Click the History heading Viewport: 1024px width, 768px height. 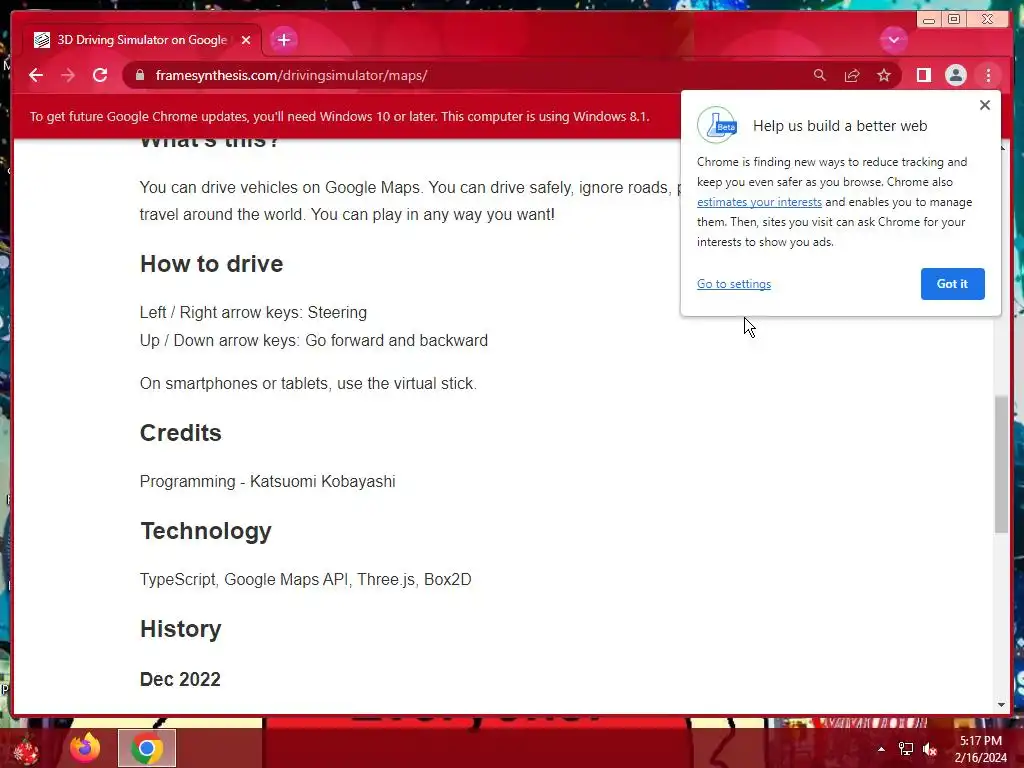coord(181,629)
